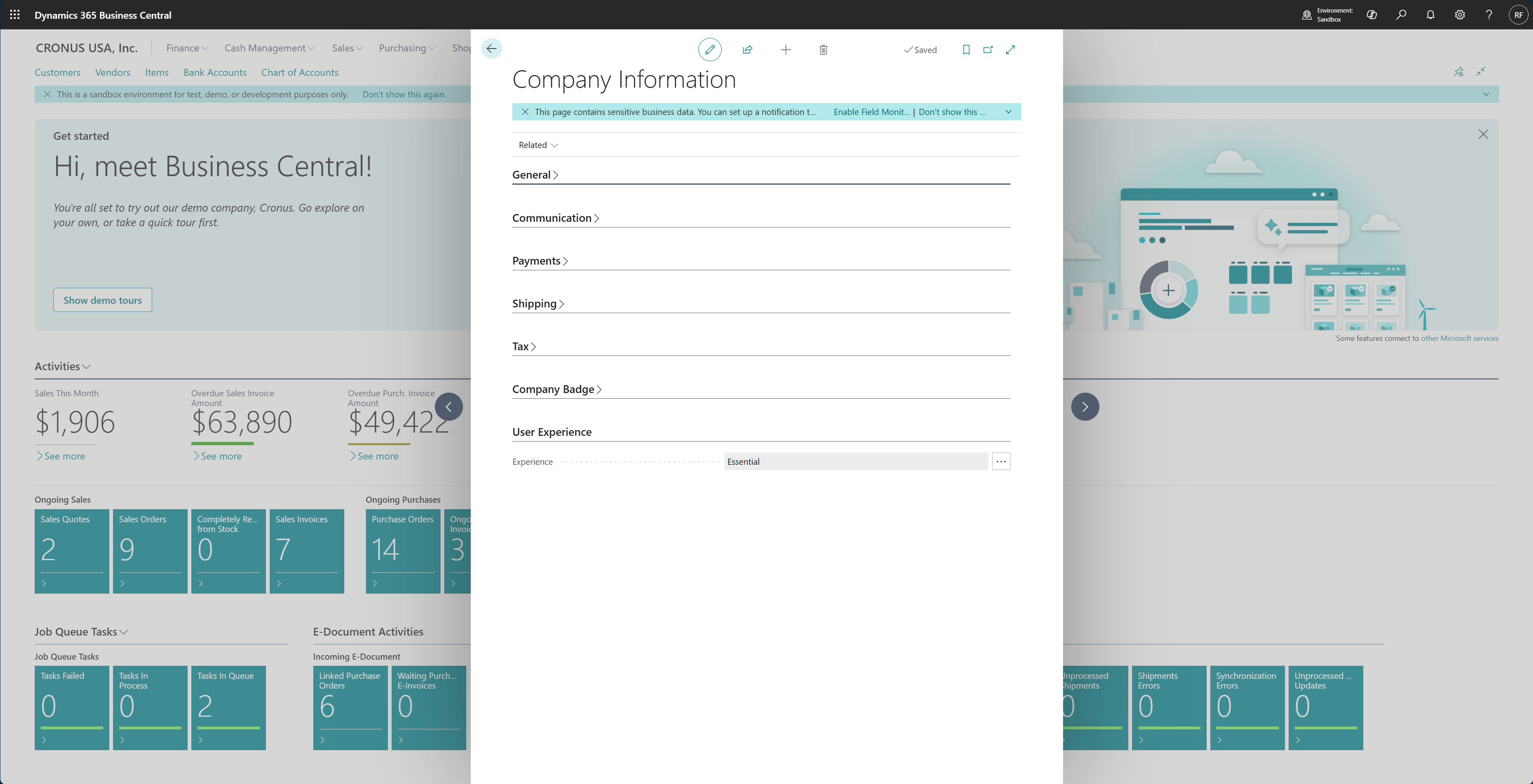Expand the General section
This screenshot has height=784, width=1533.
click(535, 175)
